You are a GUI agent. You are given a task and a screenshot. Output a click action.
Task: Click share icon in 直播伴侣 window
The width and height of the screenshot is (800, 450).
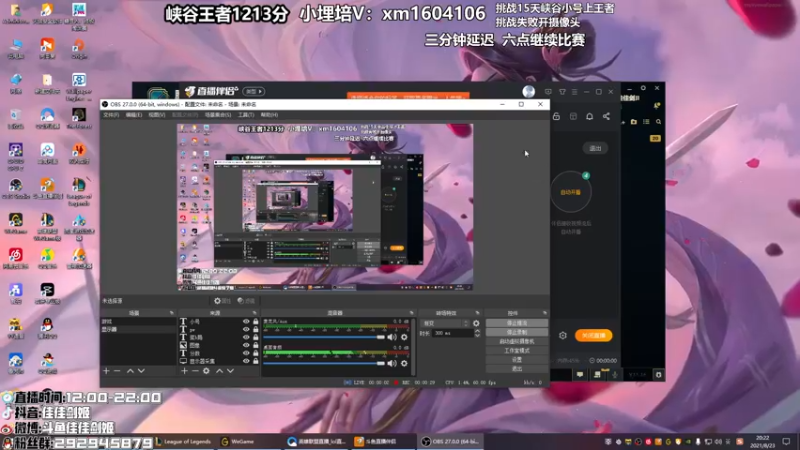(x=606, y=116)
